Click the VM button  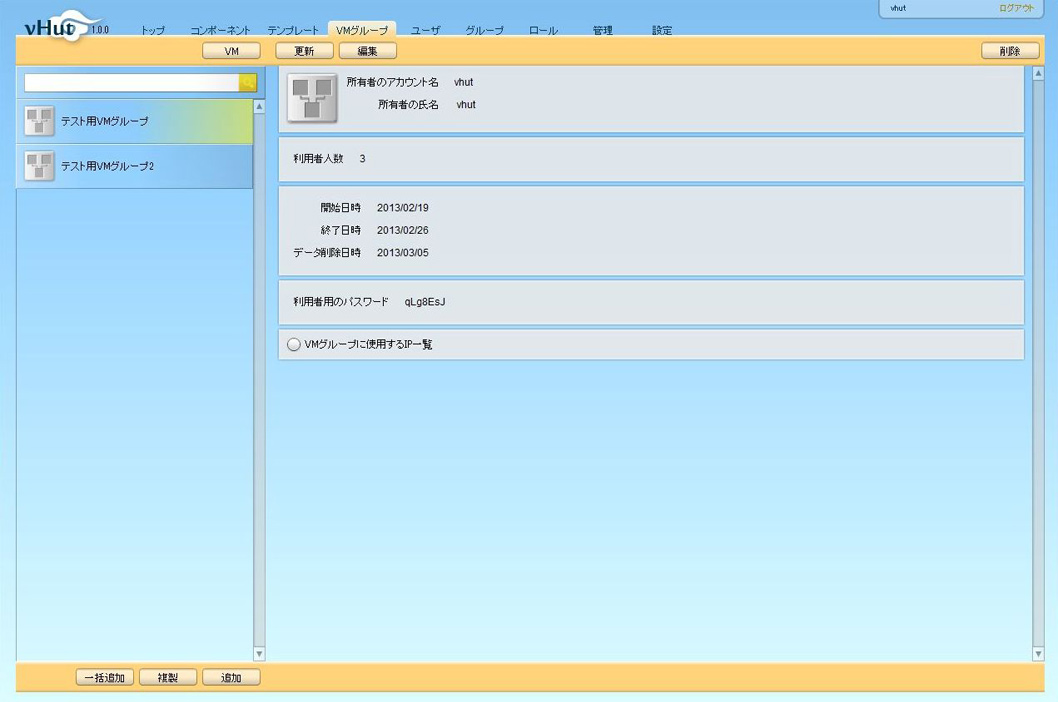pos(231,51)
